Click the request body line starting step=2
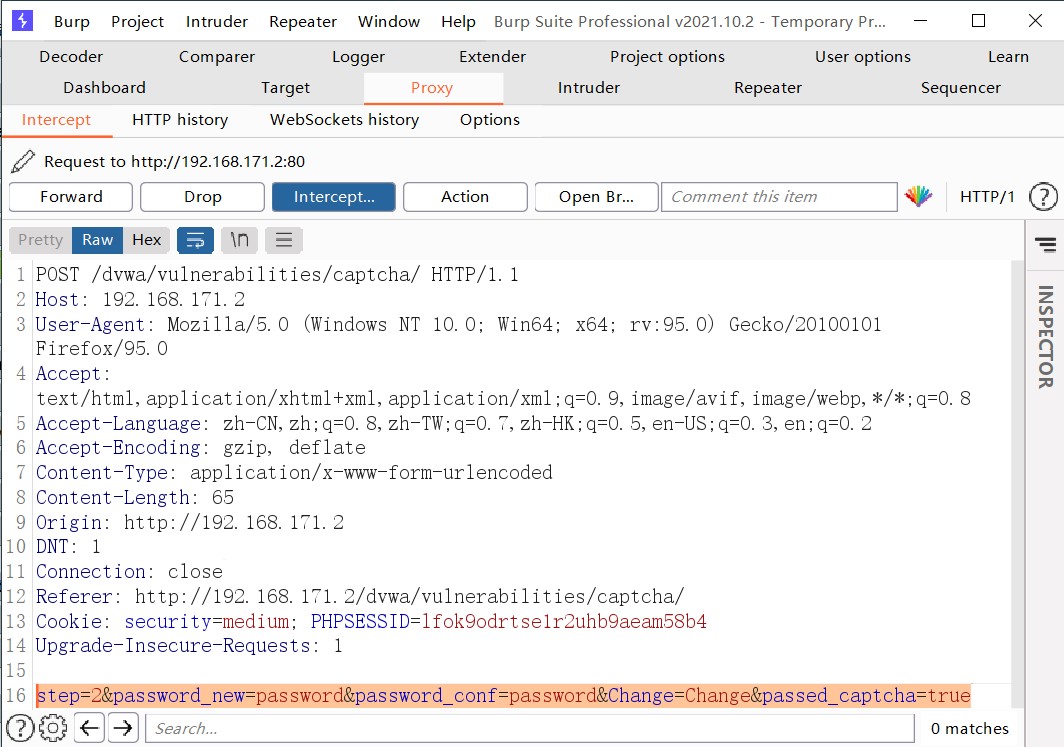Image resolution: width=1064 pixels, height=747 pixels. (x=504, y=695)
